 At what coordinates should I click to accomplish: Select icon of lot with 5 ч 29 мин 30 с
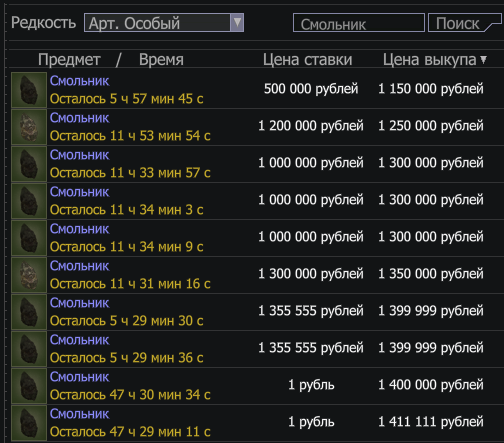(x=29, y=312)
